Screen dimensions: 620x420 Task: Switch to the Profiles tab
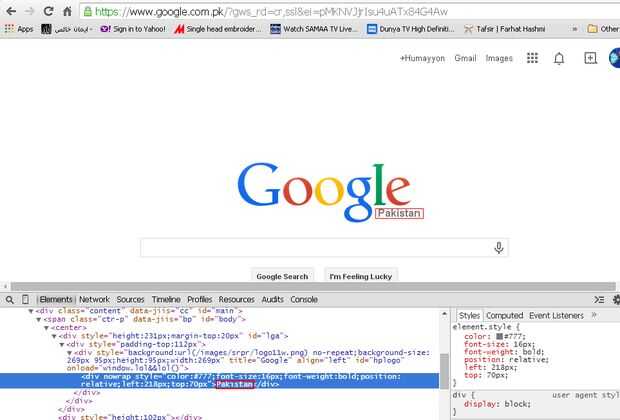tap(200, 299)
